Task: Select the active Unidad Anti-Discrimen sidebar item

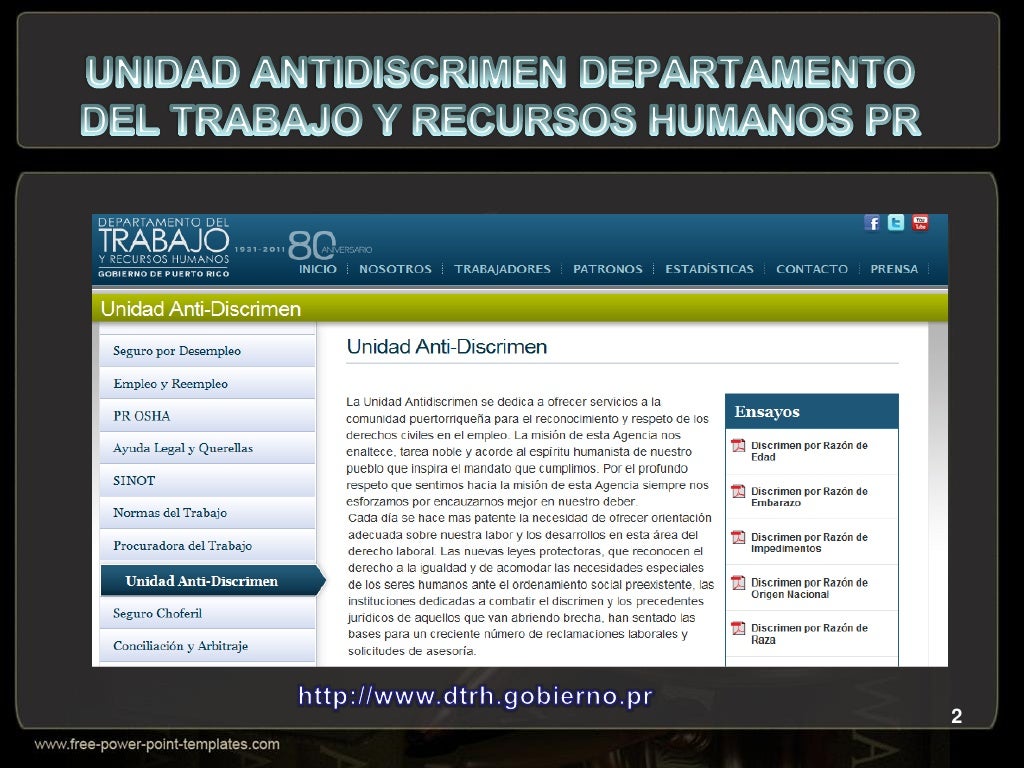Action: click(213, 581)
